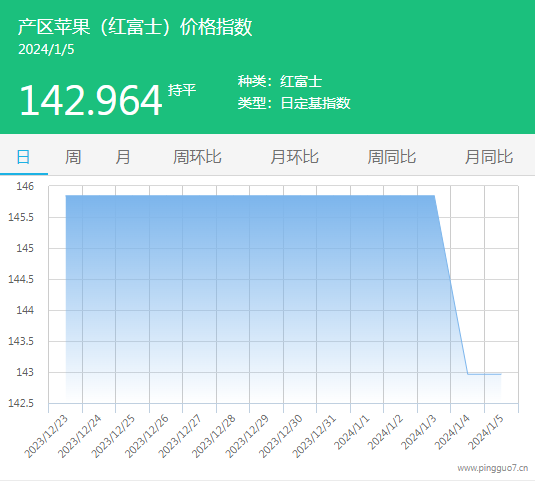Open the 月同比 tab
The image size is (535, 481).
point(489,157)
